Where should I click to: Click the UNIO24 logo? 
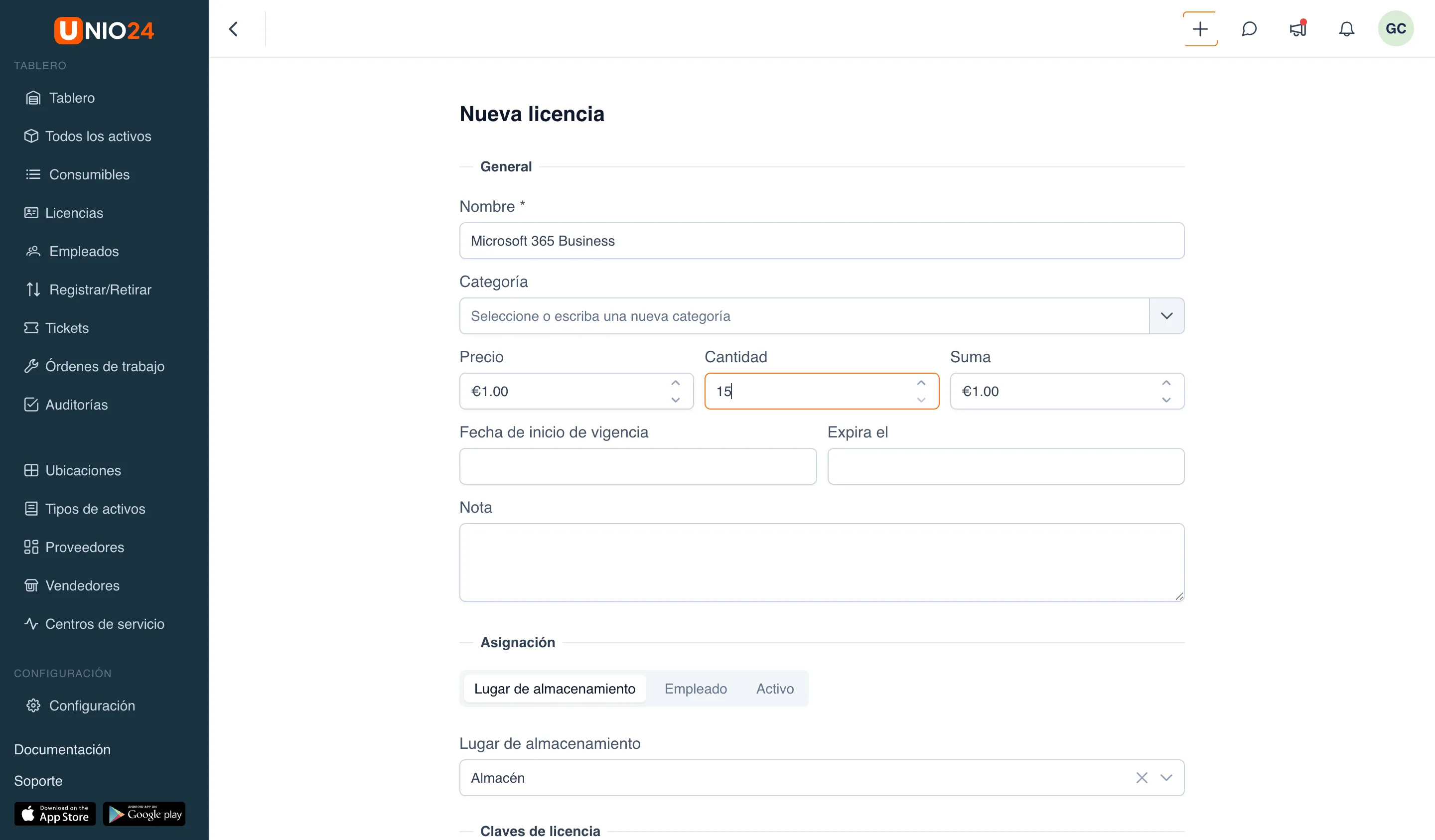(104, 30)
